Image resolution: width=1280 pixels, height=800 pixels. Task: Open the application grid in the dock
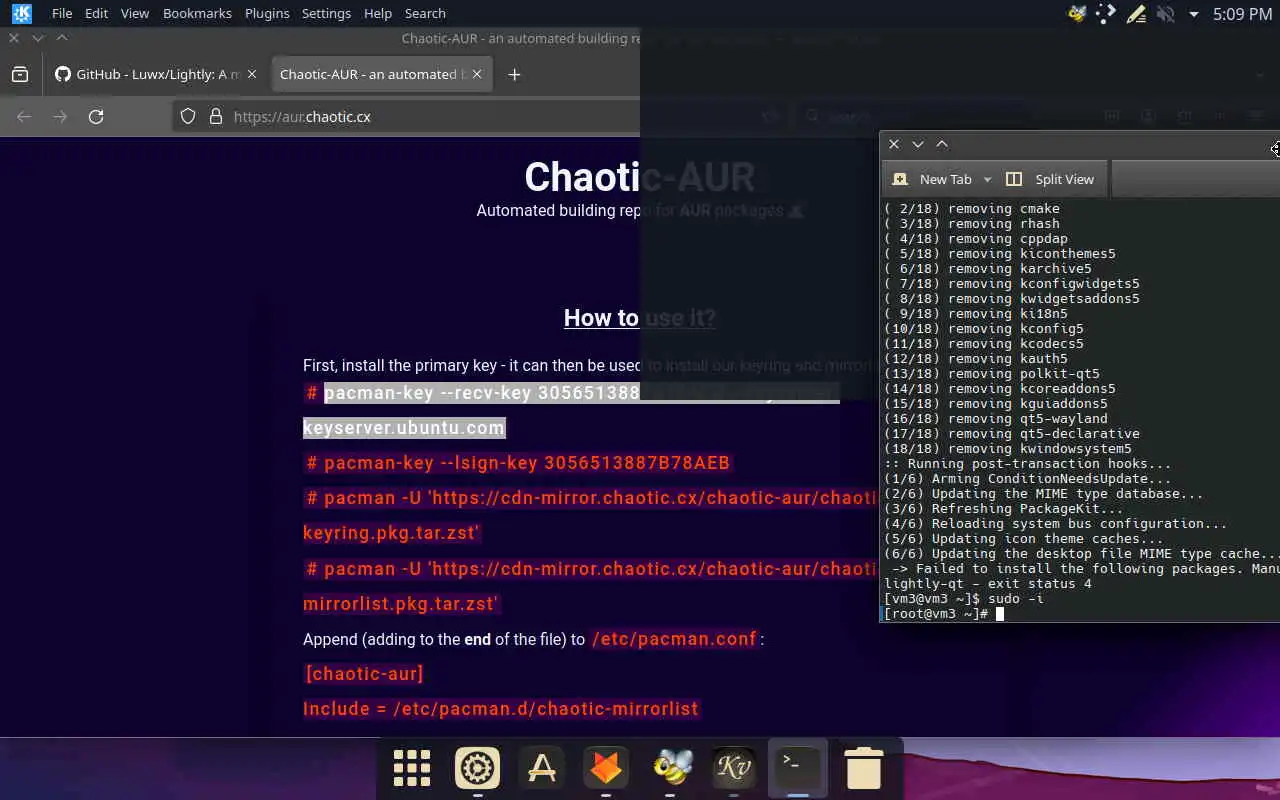pos(412,768)
